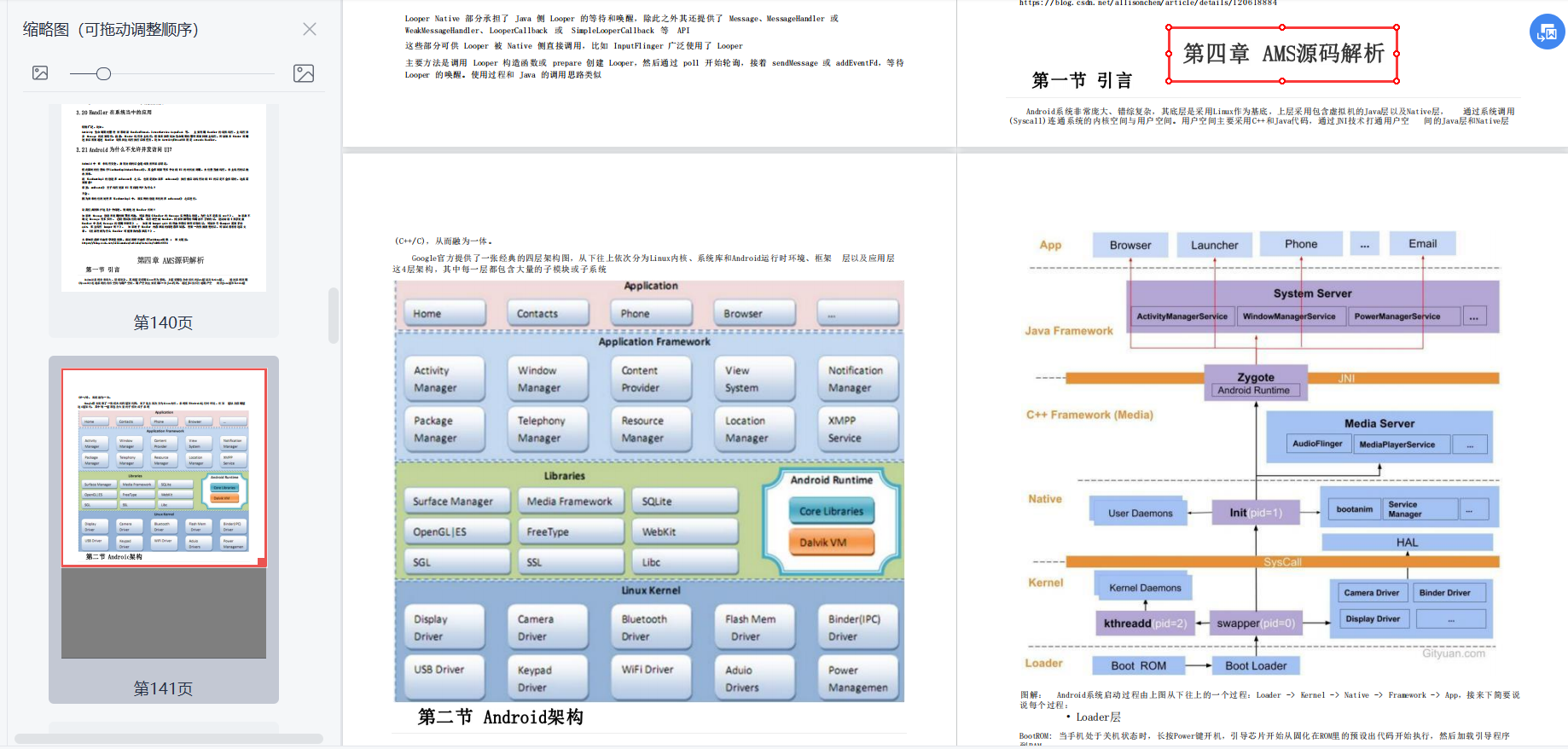Click the 'Binder(IPC) Driver' box
The width and height of the screenshot is (1568, 749).
[858, 627]
